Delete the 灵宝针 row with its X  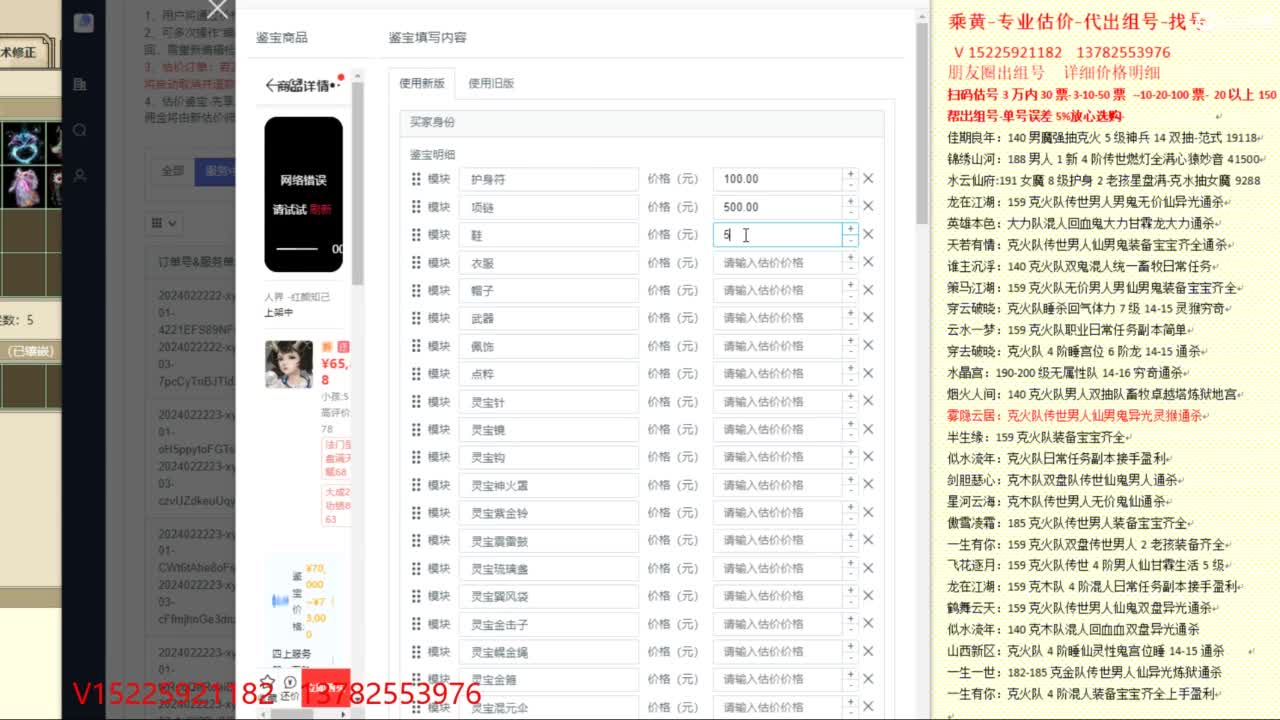click(x=868, y=402)
